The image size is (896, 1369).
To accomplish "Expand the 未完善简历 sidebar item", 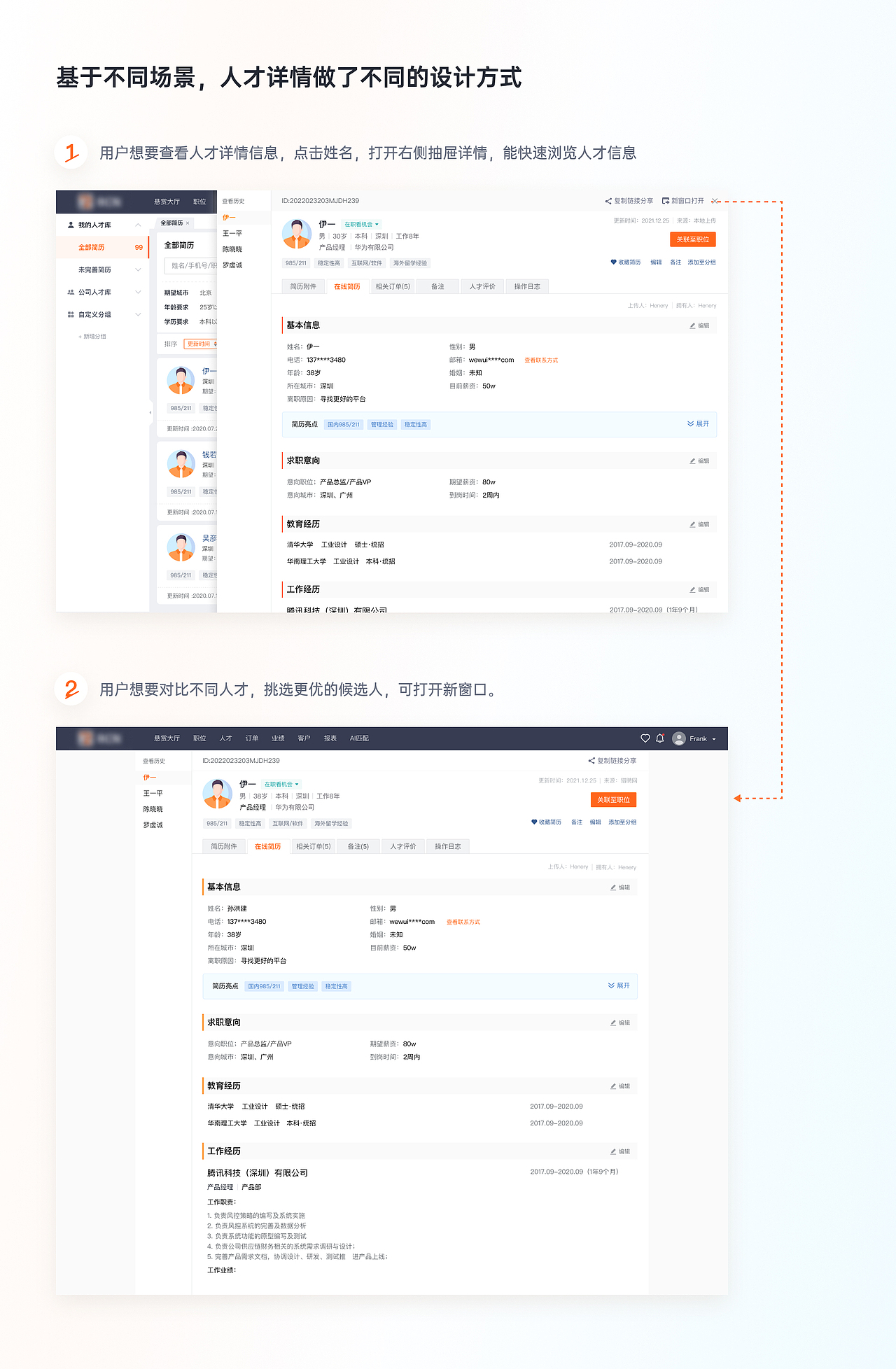I will click(x=138, y=270).
